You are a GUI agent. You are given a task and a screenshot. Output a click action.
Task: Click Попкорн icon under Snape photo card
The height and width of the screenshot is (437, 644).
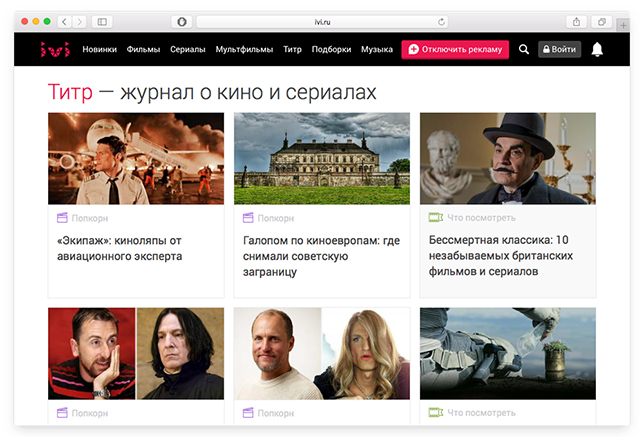pyautogui.click(x=62, y=413)
